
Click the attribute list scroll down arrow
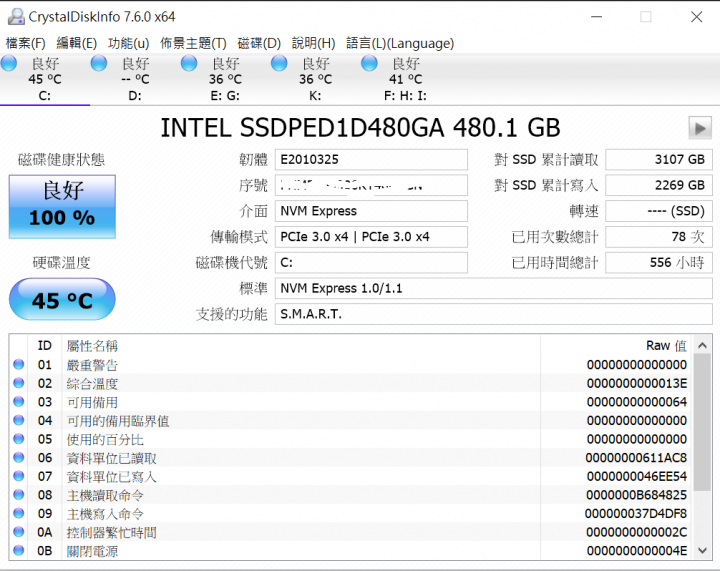702,550
